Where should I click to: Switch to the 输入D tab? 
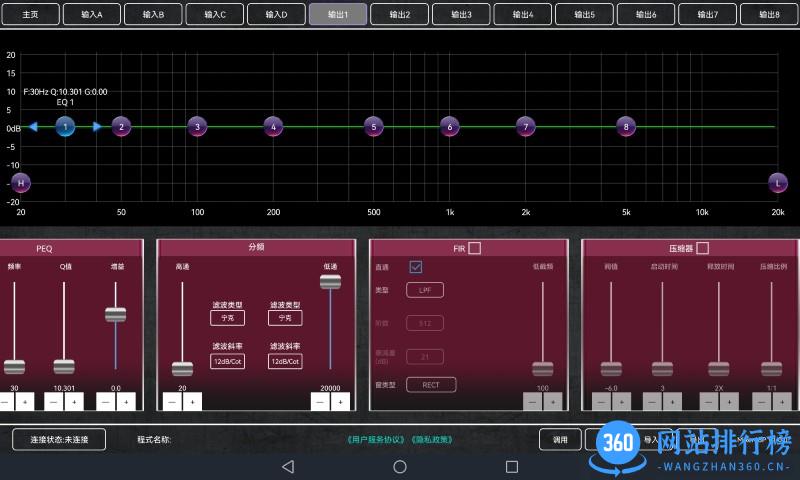pyautogui.click(x=276, y=14)
